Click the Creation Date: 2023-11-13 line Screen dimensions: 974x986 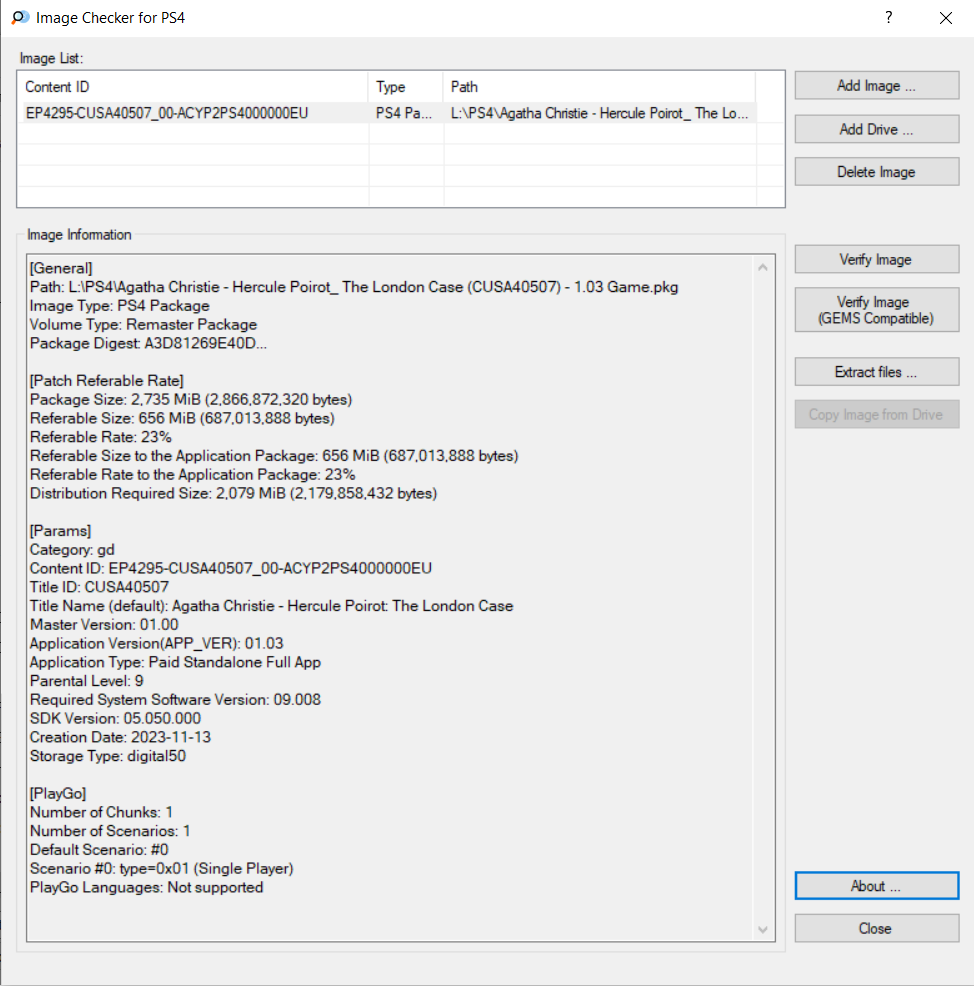point(121,737)
